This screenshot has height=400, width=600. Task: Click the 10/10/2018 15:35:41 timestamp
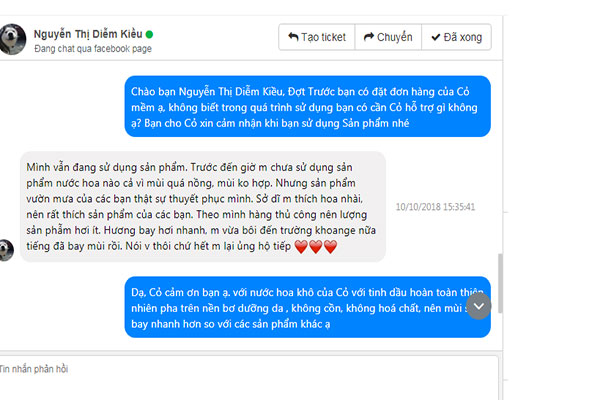435,207
